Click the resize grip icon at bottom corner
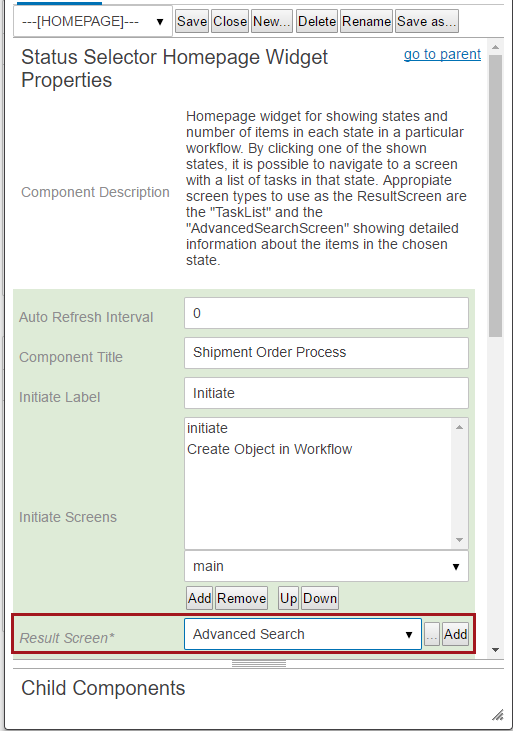The width and height of the screenshot is (513, 731). click(498, 714)
